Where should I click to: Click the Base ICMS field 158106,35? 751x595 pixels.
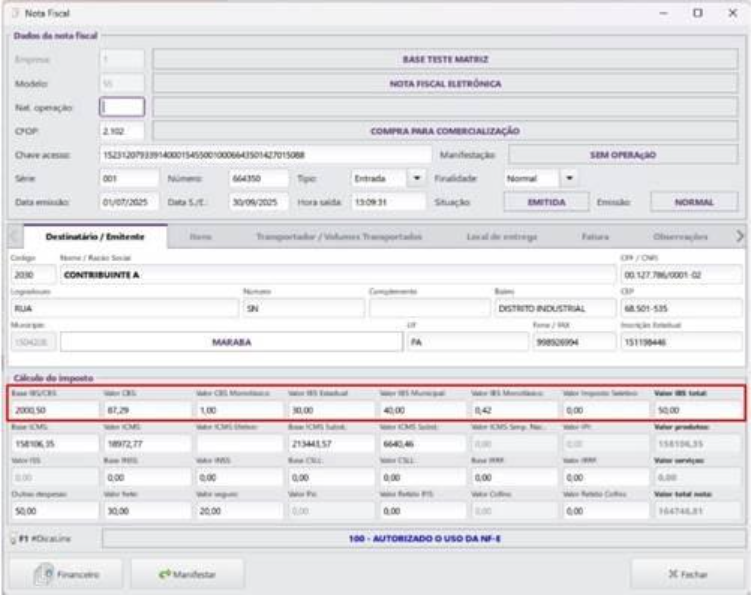(x=55, y=444)
